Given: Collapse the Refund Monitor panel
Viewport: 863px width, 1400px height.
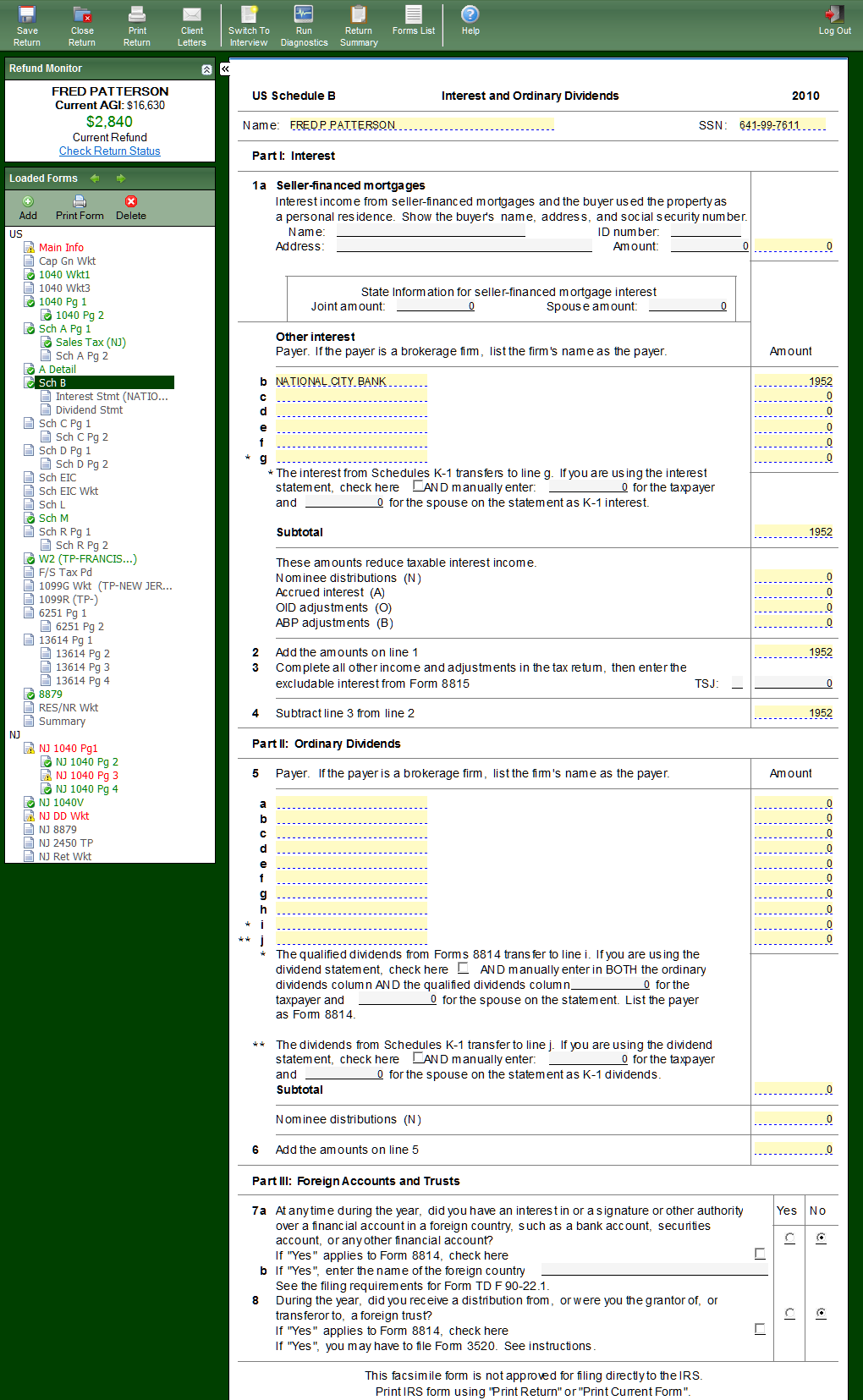Looking at the screenshot, I should click(x=206, y=69).
